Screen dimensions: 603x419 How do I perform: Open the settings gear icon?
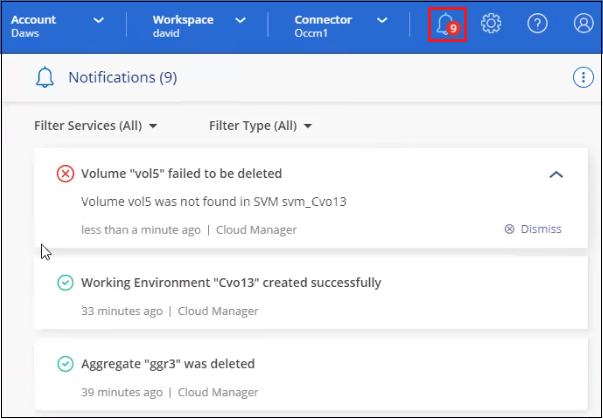click(x=491, y=24)
